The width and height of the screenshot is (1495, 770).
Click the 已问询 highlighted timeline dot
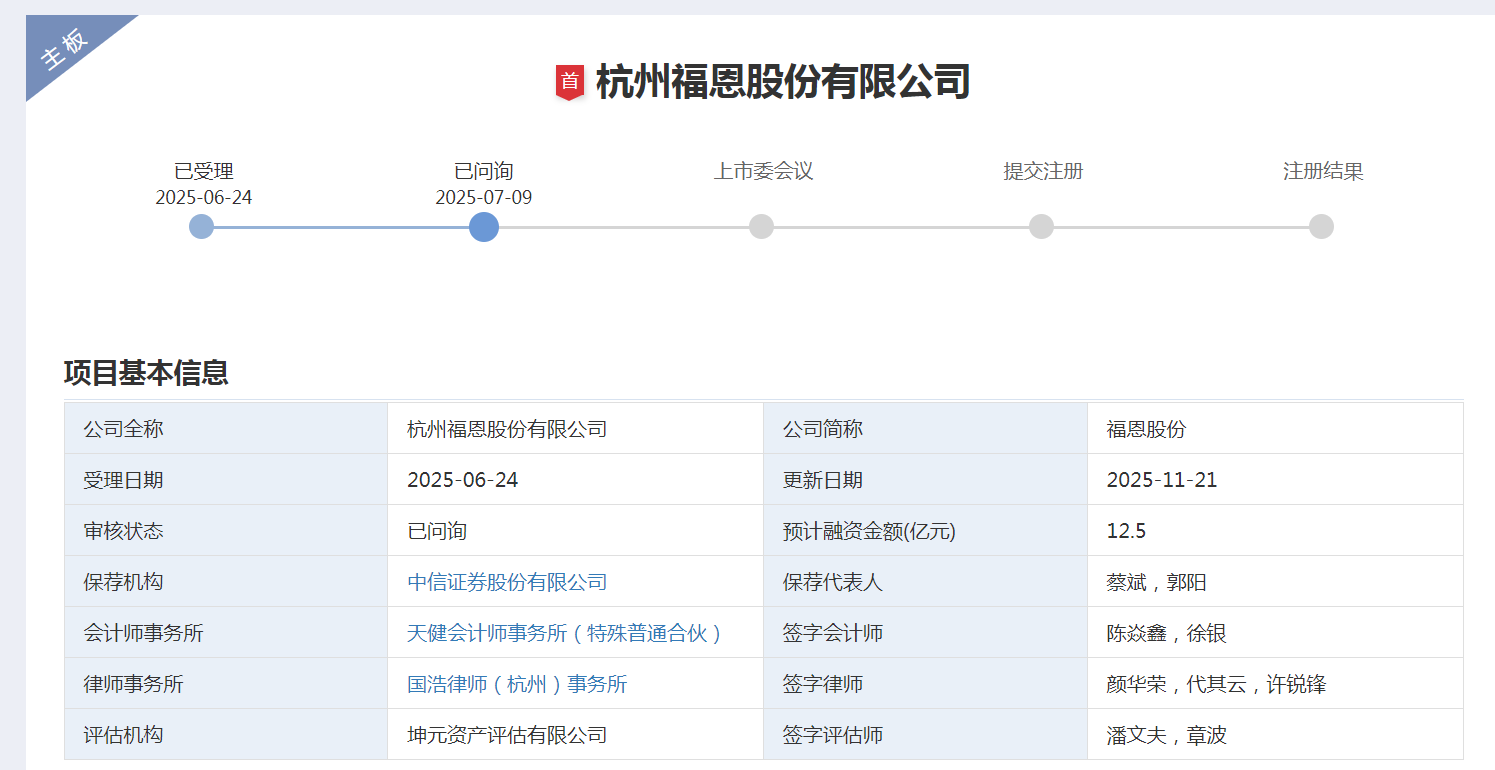click(483, 227)
